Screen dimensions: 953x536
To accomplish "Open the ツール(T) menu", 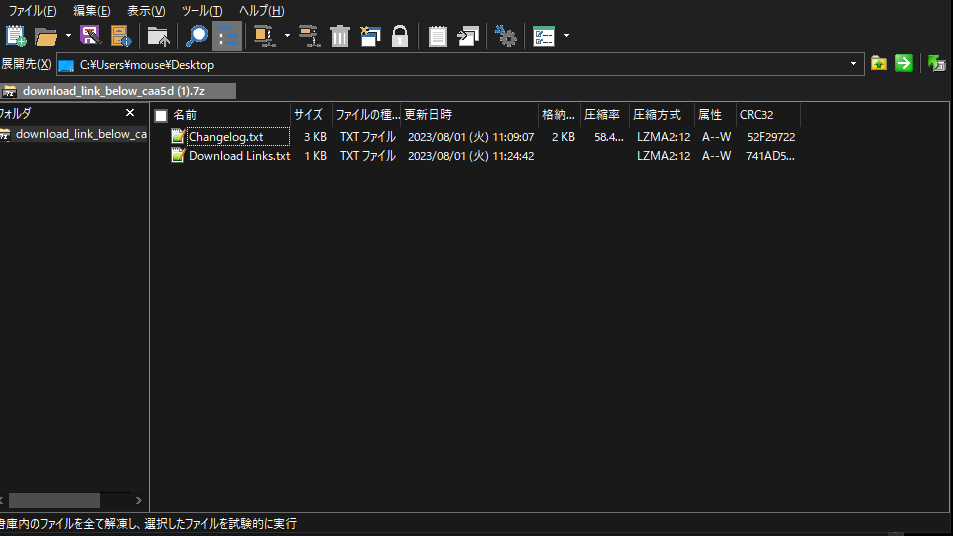I will 202,11.
